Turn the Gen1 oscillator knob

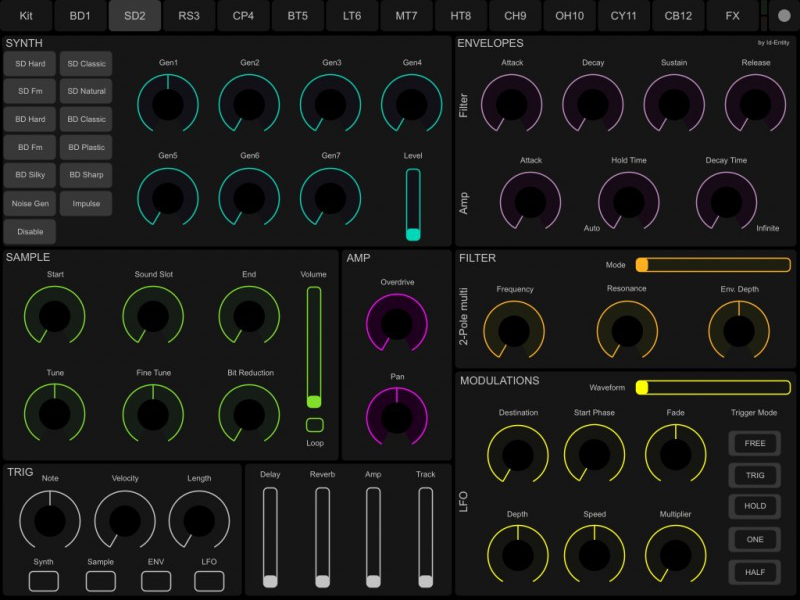click(168, 103)
